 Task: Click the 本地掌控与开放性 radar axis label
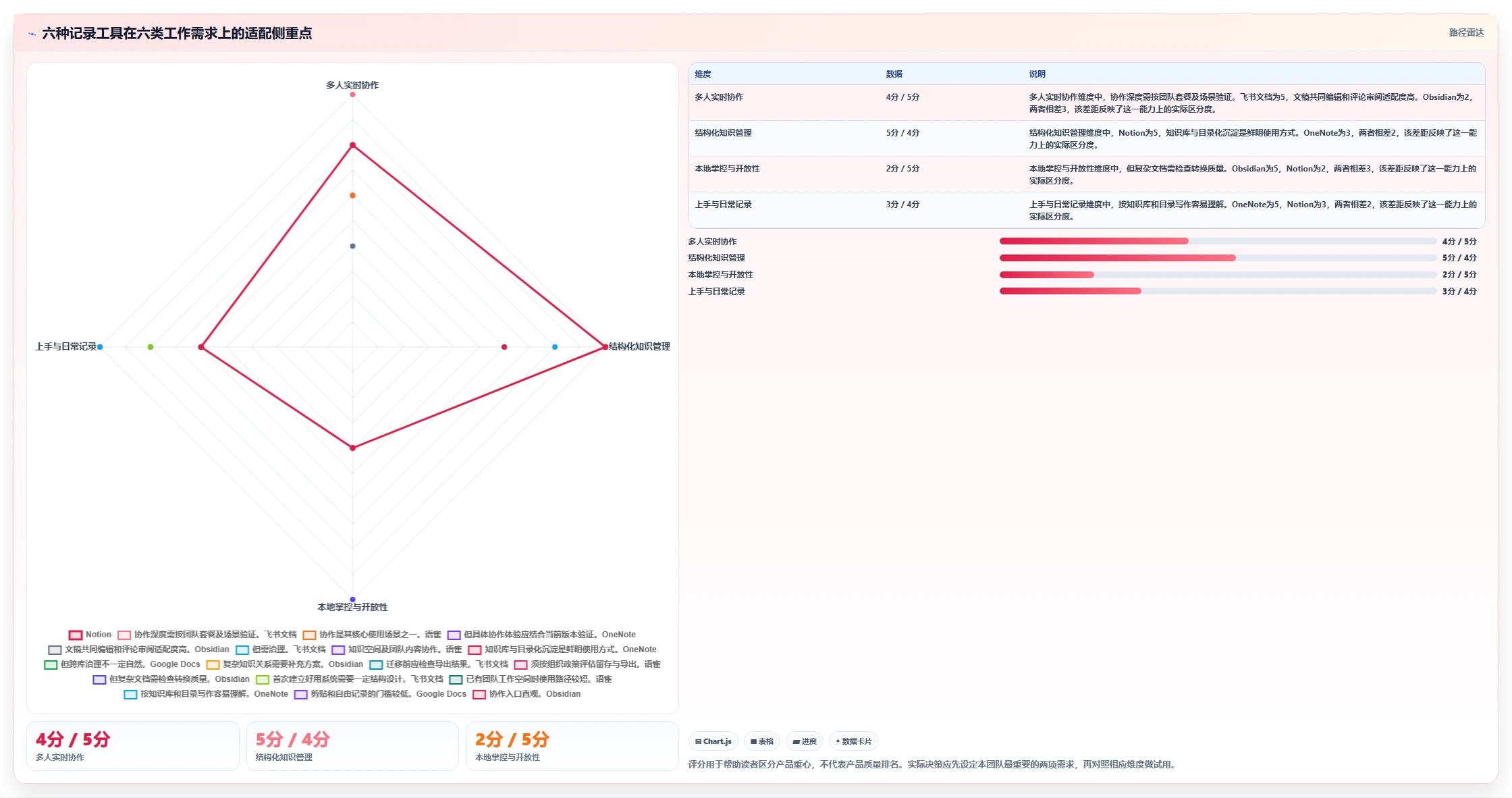[x=352, y=607]
